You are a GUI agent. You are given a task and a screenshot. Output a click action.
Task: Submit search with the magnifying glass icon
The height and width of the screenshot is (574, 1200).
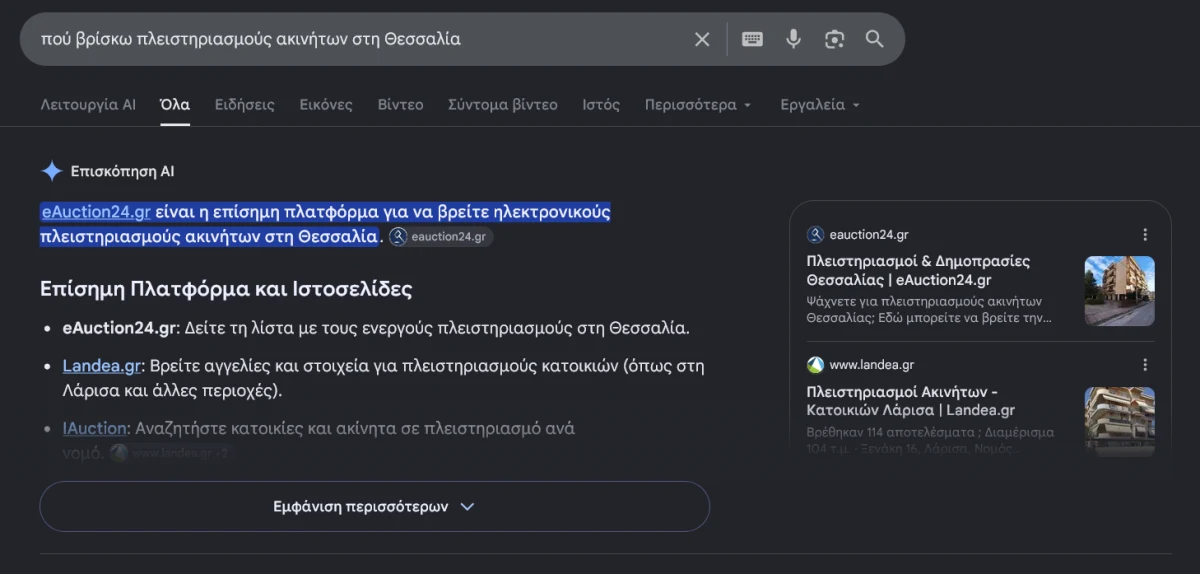875,39
